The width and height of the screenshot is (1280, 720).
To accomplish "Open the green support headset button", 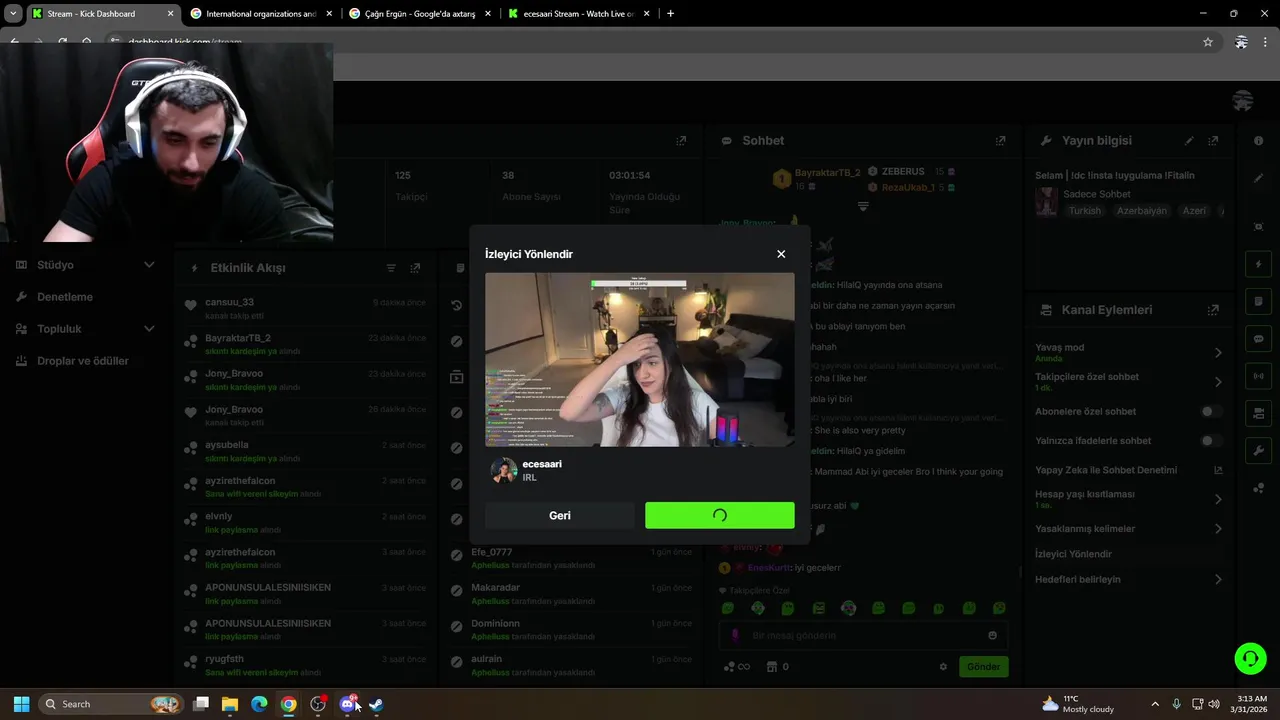I will tap(1250, 658).
